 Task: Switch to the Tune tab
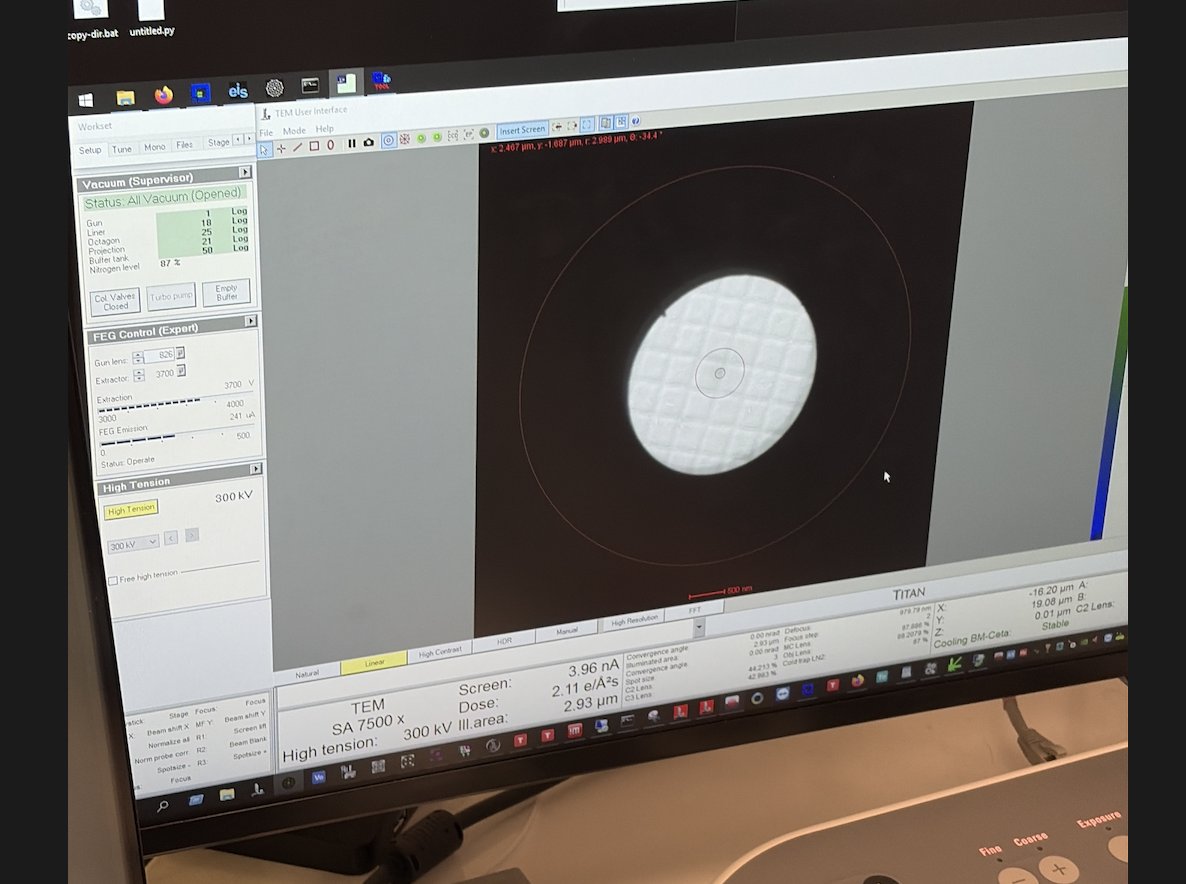[x=122, y=149]
